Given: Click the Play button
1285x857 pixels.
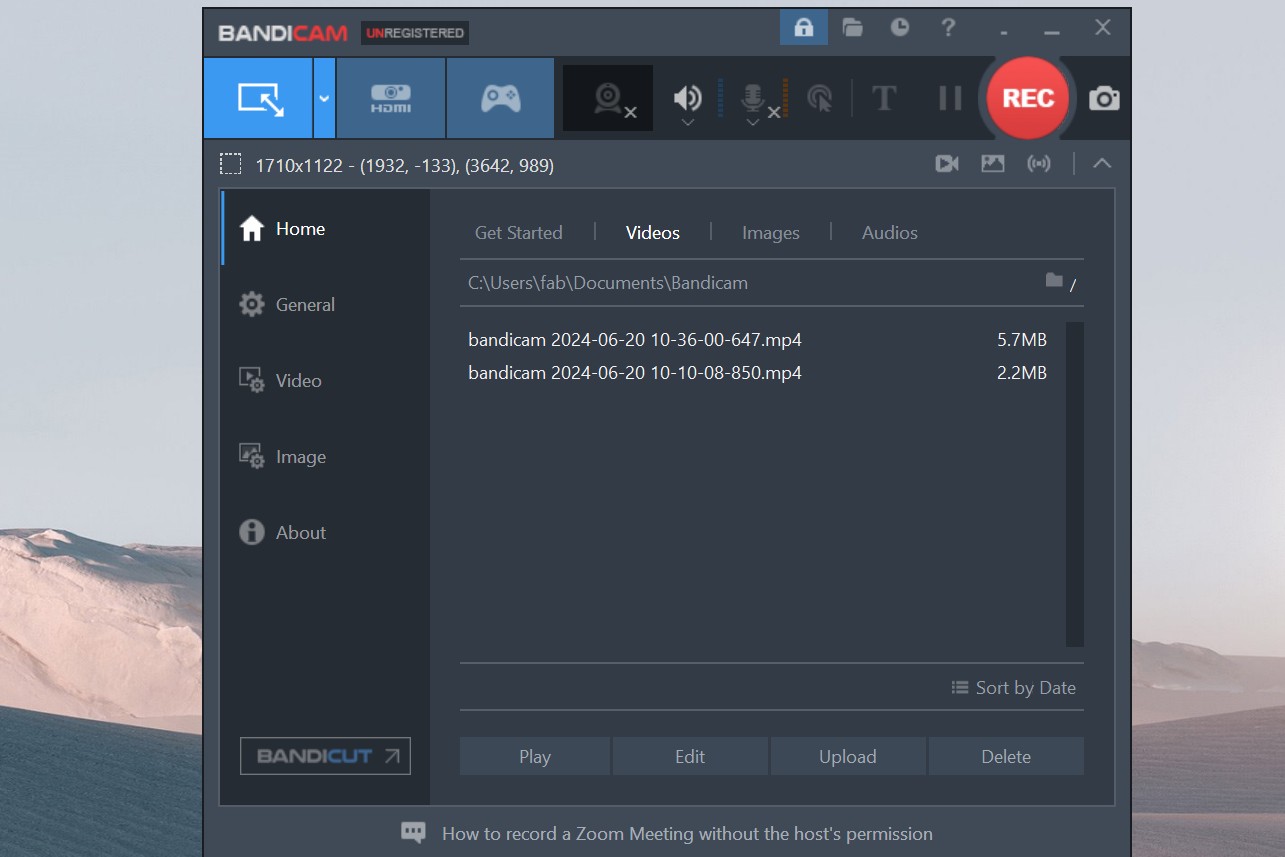Looking at the screenshot, I should pos(535,756).
